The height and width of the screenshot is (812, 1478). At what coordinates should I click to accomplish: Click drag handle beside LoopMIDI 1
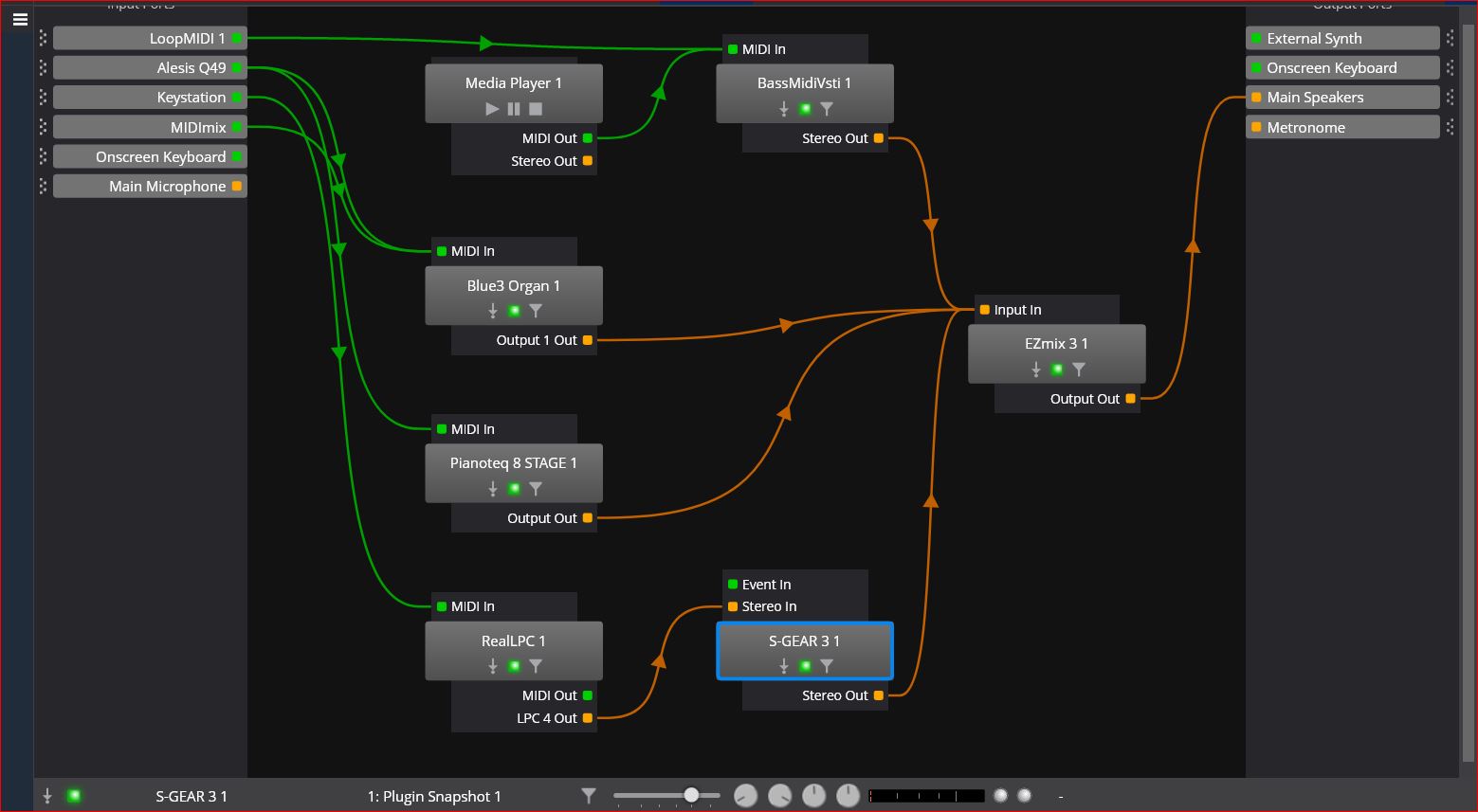pos(43,38)
